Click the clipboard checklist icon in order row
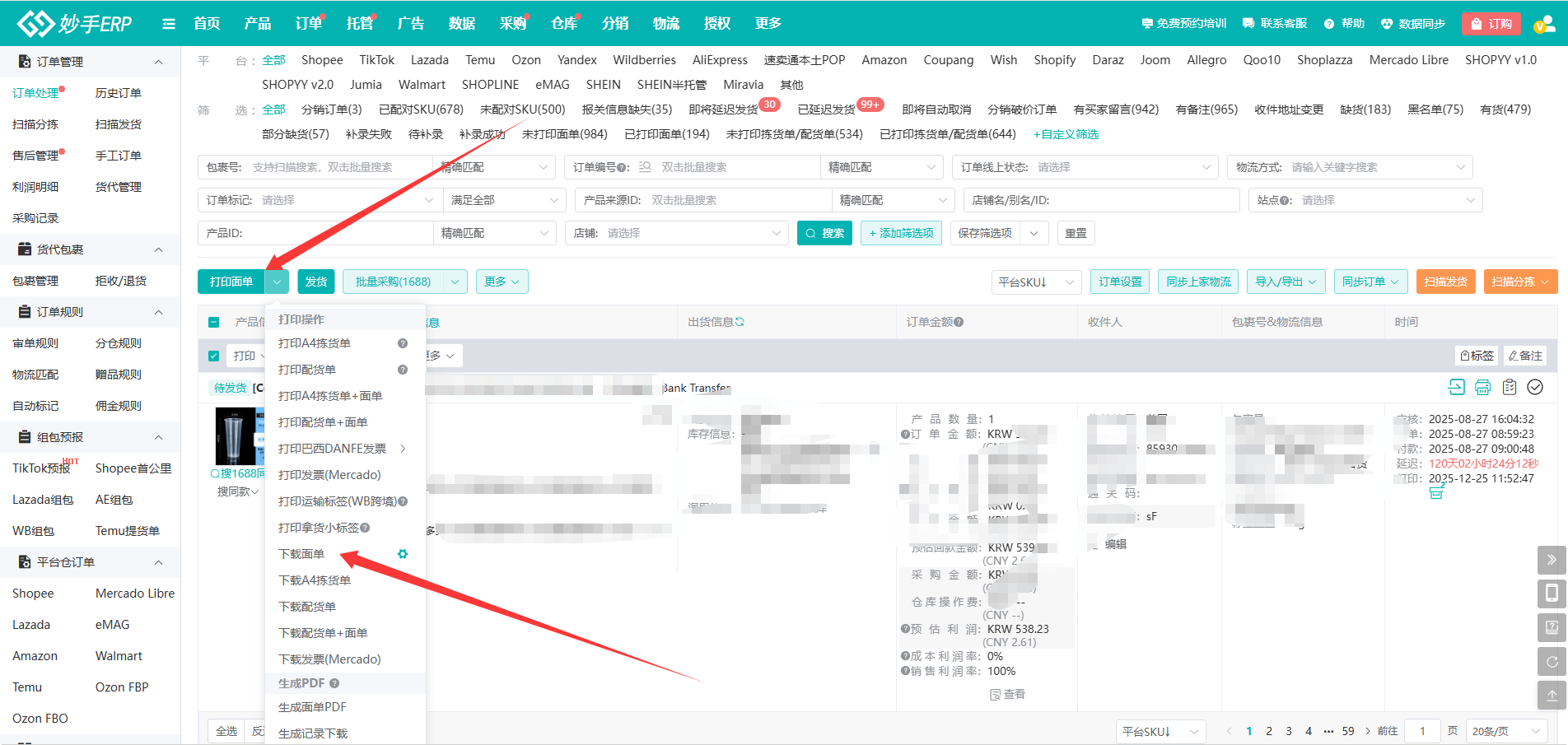The image size is (1568, 745). coord(1510,387)
